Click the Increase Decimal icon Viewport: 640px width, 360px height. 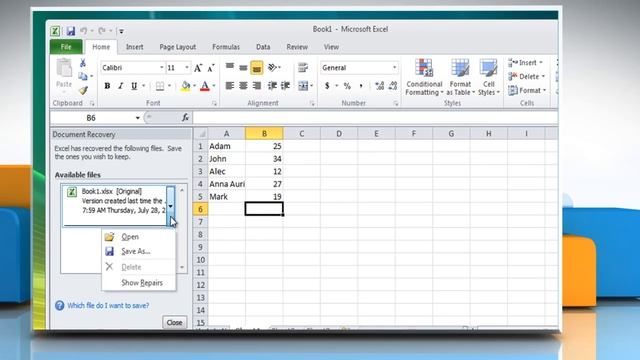(380, 86)
